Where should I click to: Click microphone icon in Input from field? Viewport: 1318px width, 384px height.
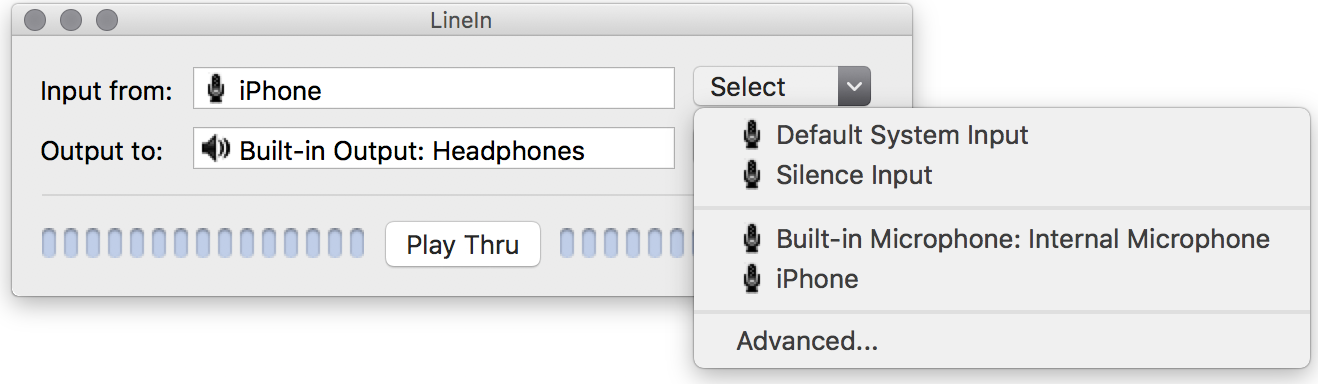pyautogui.click(x=215, y=90)
